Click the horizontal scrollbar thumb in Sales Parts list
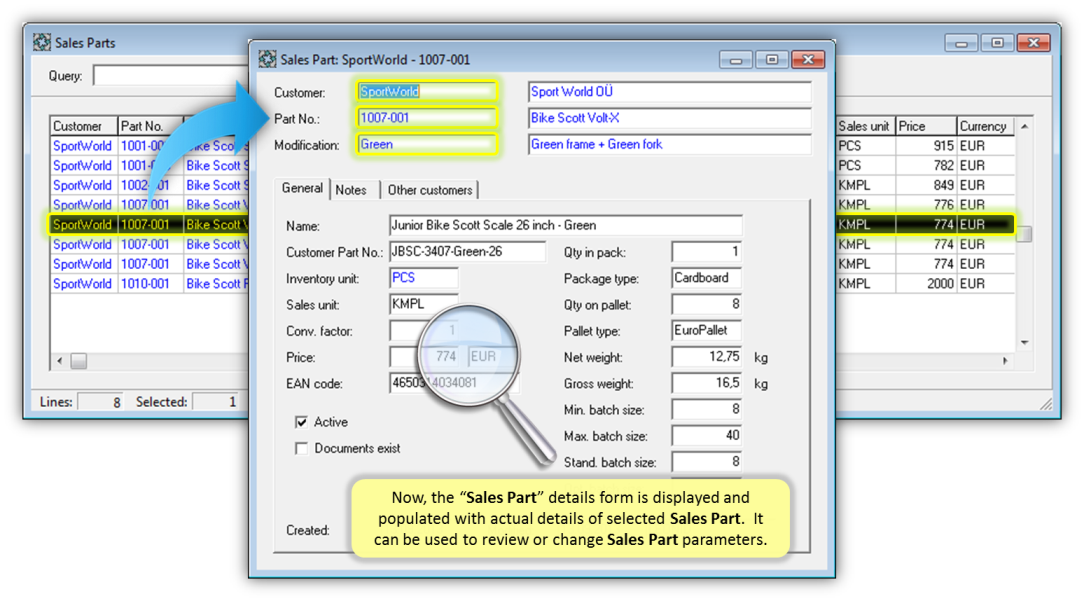The height and width of the screenshot is (601, 1084). pos(78,360)
